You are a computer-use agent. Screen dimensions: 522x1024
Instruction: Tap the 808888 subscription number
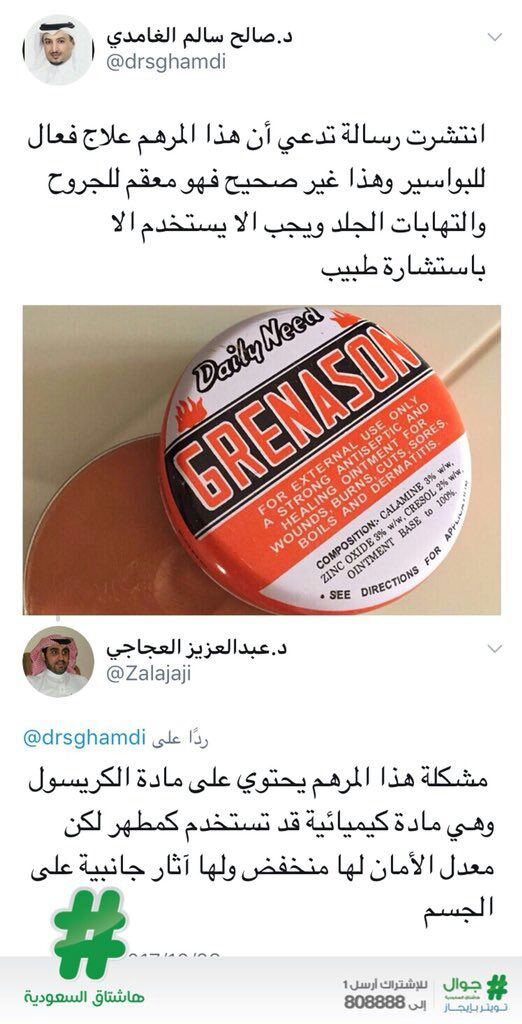tap(367, 1002)
